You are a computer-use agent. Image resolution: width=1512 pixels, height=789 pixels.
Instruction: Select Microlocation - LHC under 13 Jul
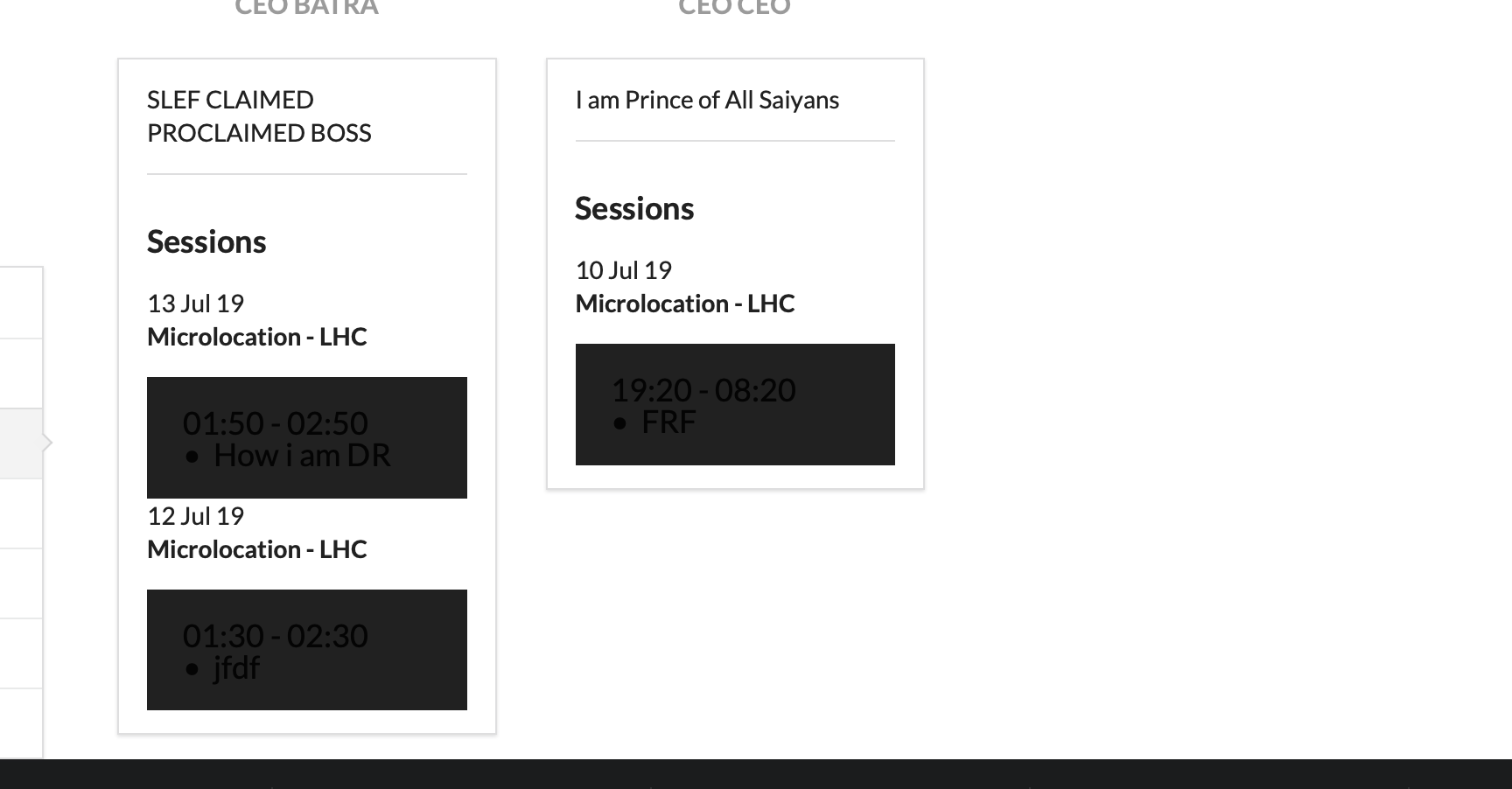click(257, 336)
